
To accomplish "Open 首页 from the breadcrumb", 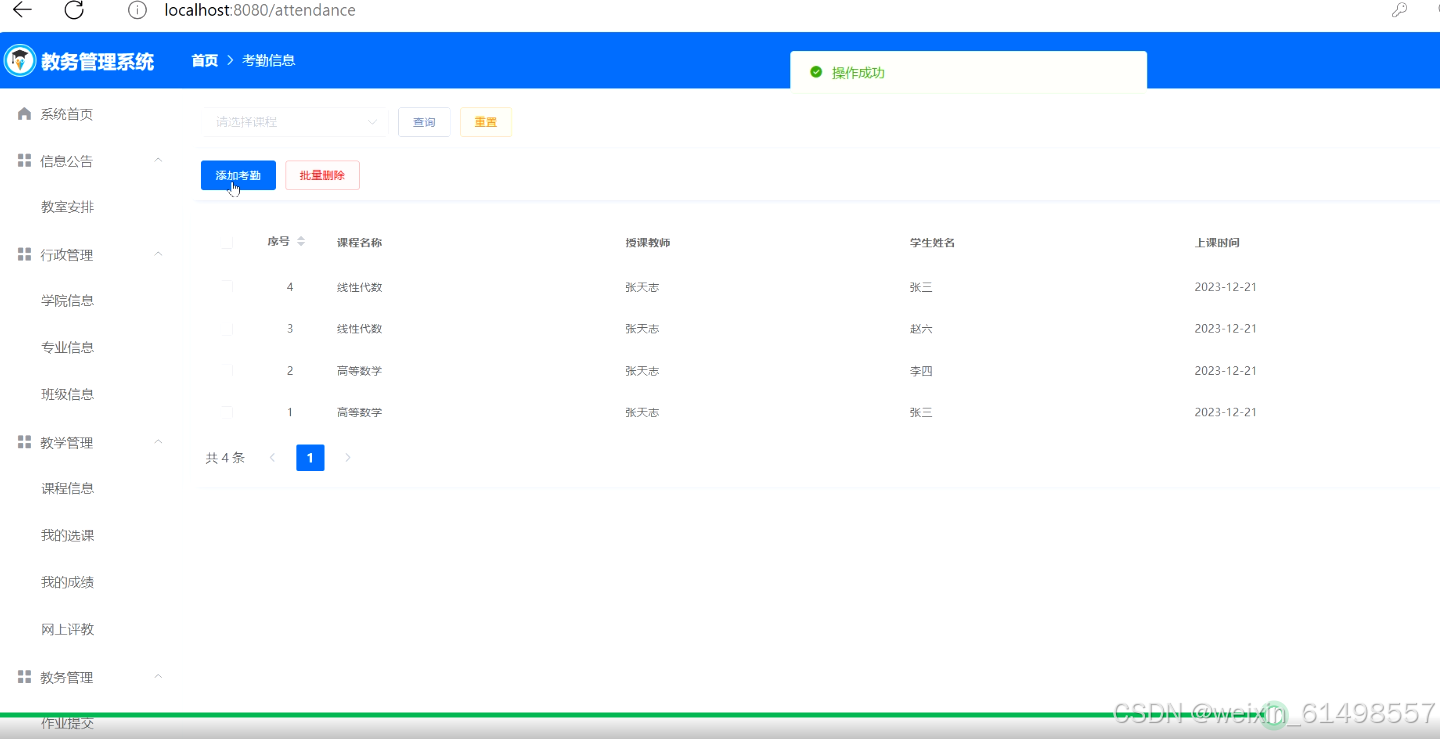I will coord(204,60).
